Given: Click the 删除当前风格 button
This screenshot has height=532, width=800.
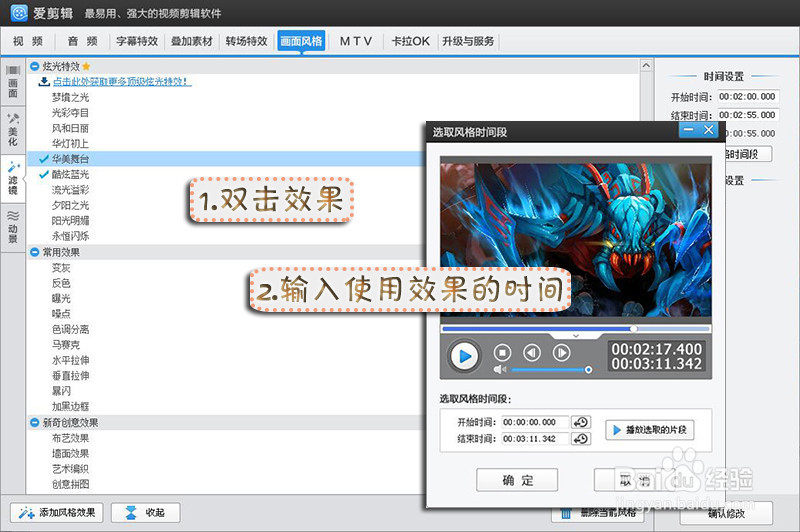Looking at the screenshot, I should coord(597,513).
